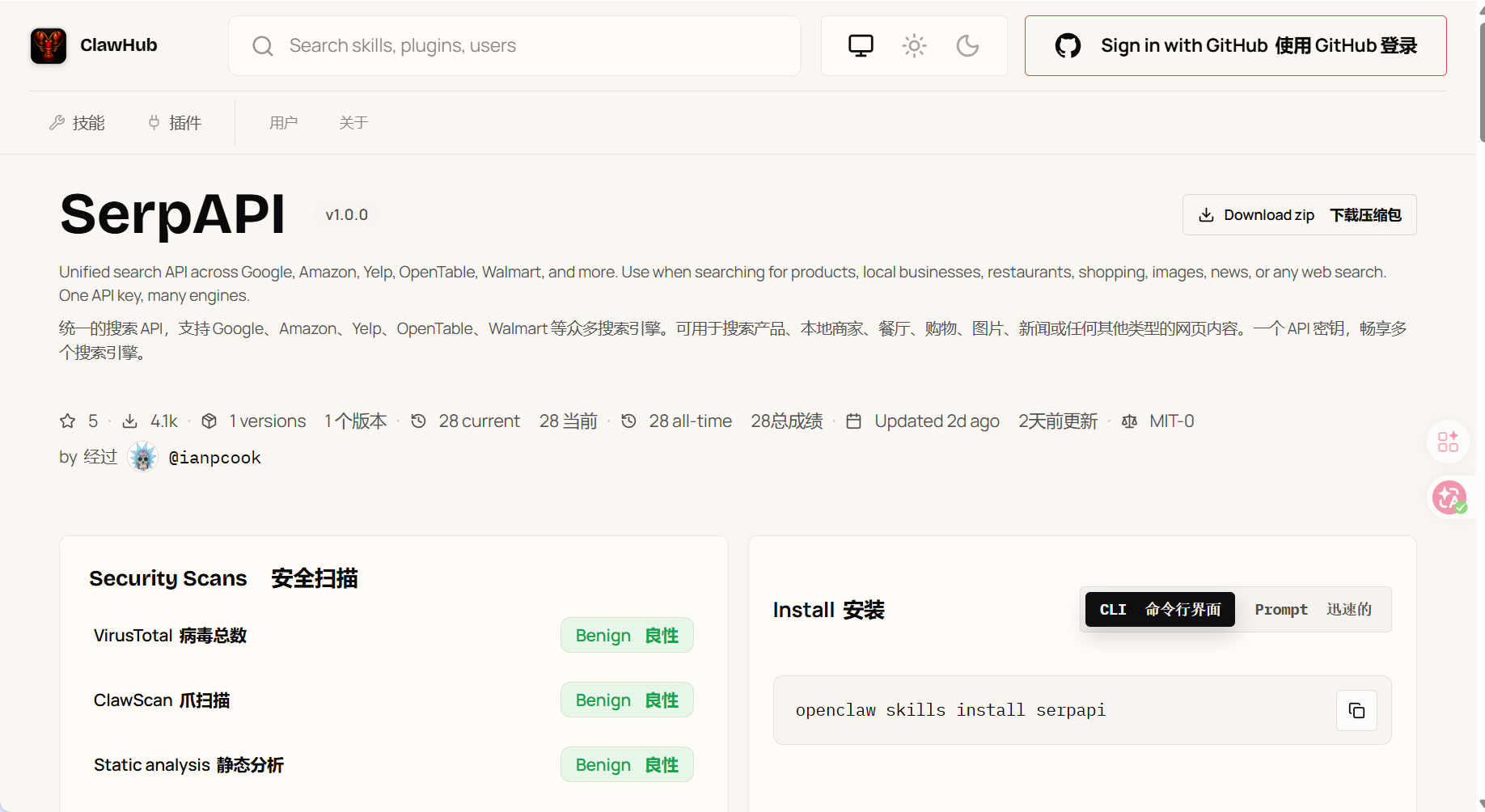Click the floating apps grid icon
Screen dimensions: 1485x812
(x=1448, y=442)
